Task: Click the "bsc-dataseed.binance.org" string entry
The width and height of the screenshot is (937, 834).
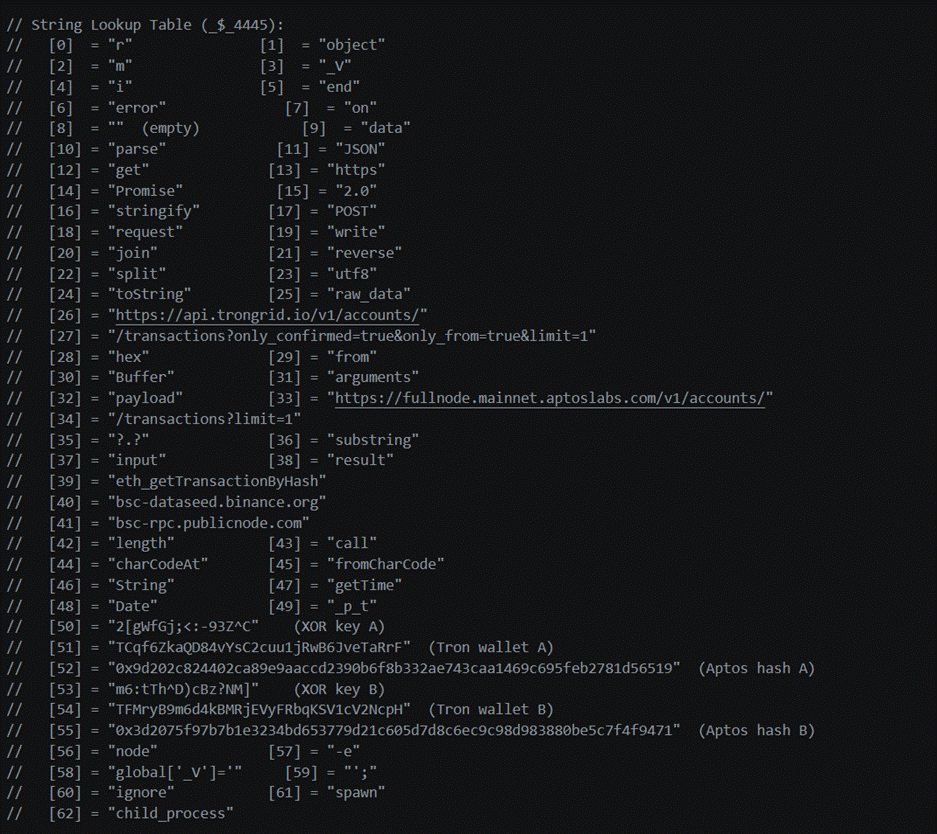Action: point(217,502)
